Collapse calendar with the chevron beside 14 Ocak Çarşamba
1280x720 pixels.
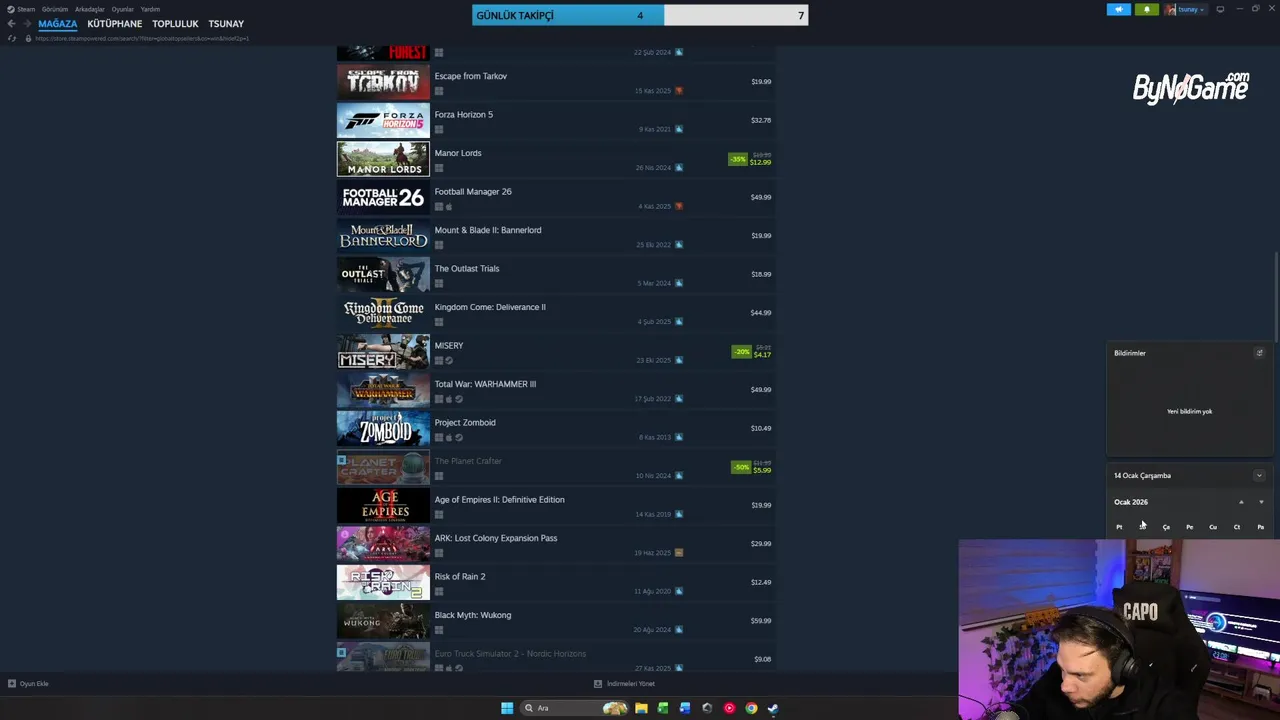[1259, 476]
